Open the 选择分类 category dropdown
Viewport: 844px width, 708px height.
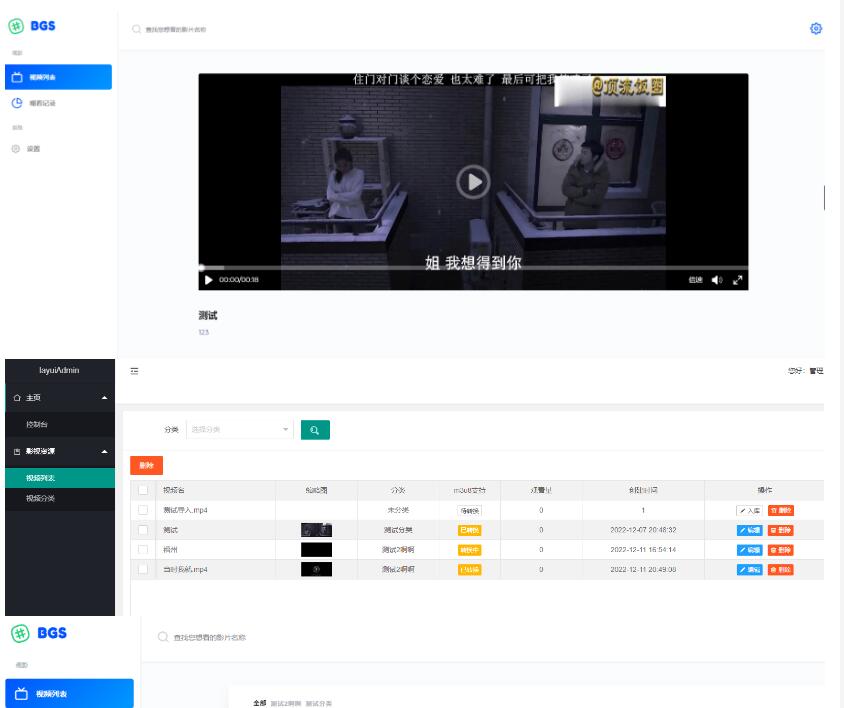pos(240,430)
